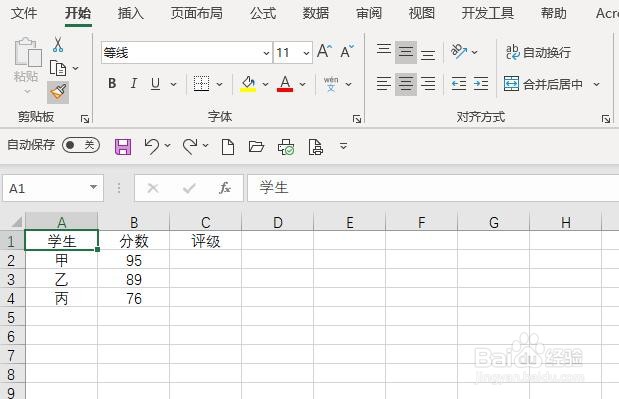619x399 pixels.
Task: Apply cell borders icon
Action: tap(201, 84)
